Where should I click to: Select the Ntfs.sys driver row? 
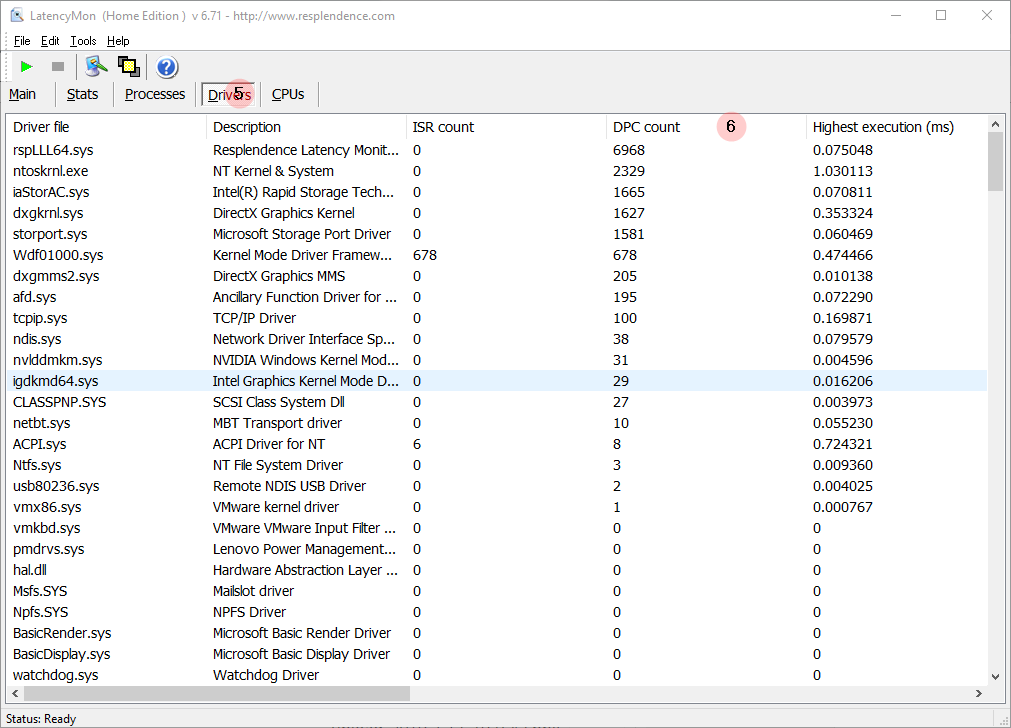pos(496,465)
